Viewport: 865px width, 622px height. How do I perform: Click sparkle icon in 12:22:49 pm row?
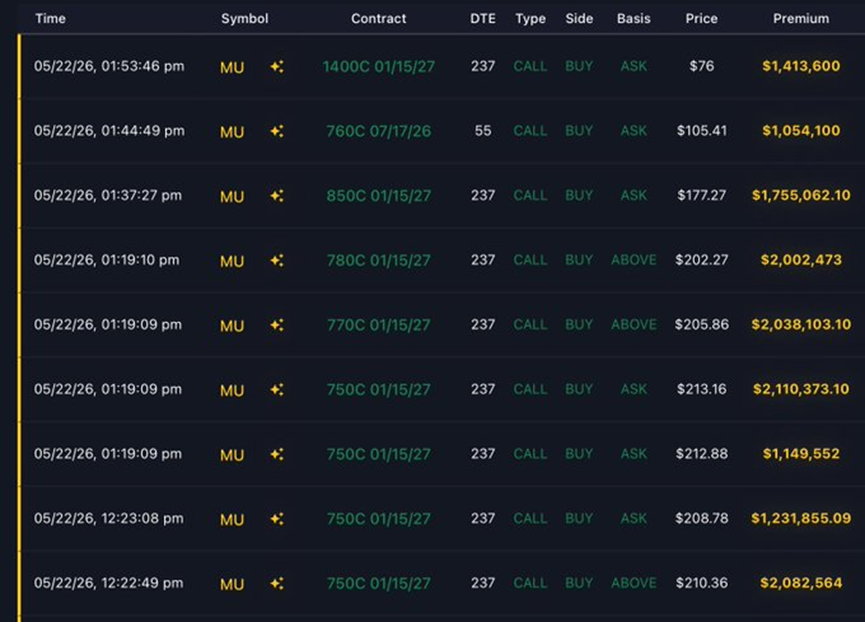coord(277,583)
